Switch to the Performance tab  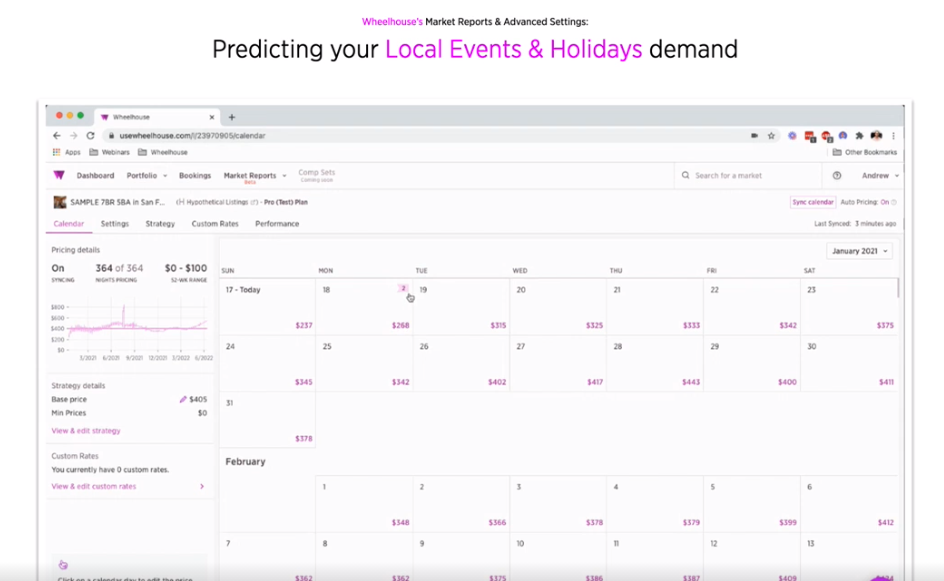(277, 223)
